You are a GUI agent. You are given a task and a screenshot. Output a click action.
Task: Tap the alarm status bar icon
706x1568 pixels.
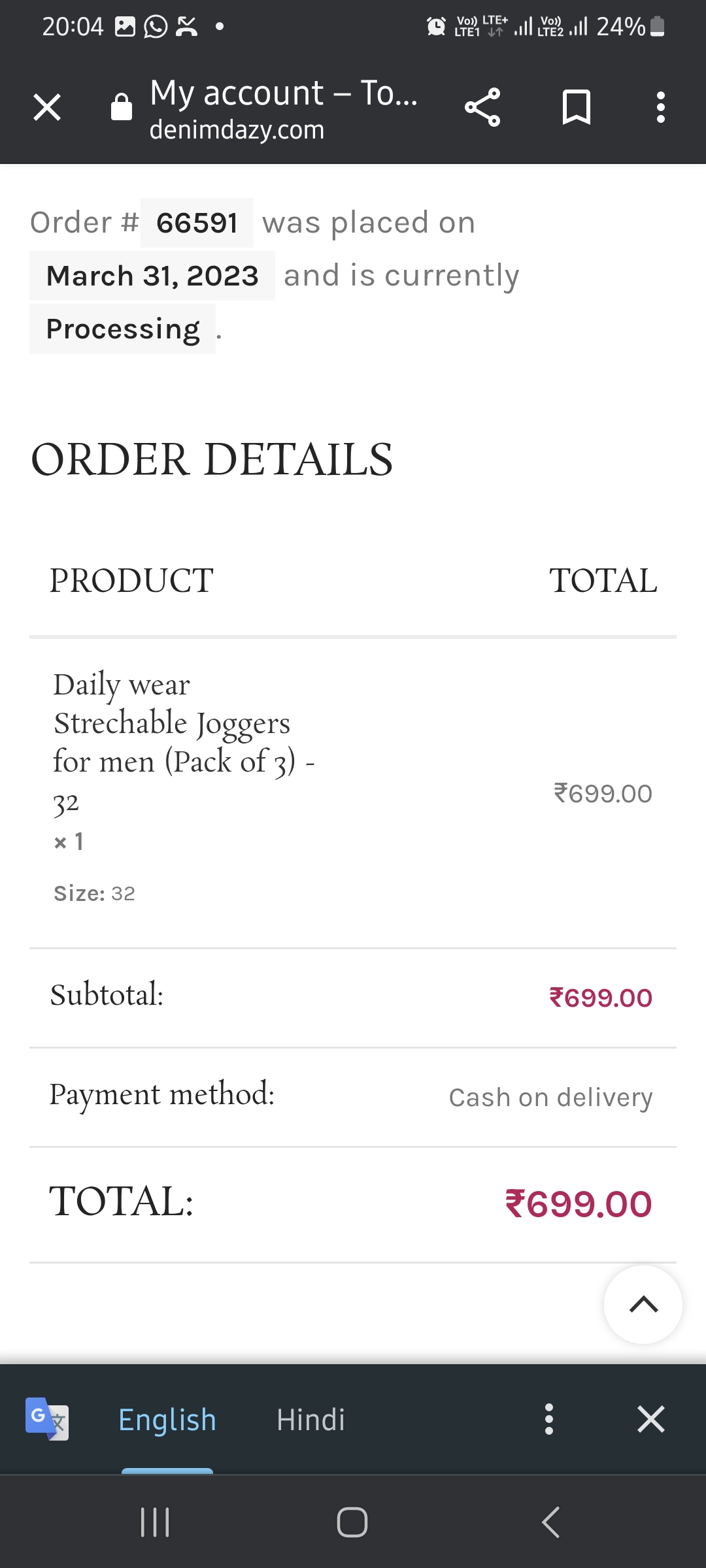[436, 27]
